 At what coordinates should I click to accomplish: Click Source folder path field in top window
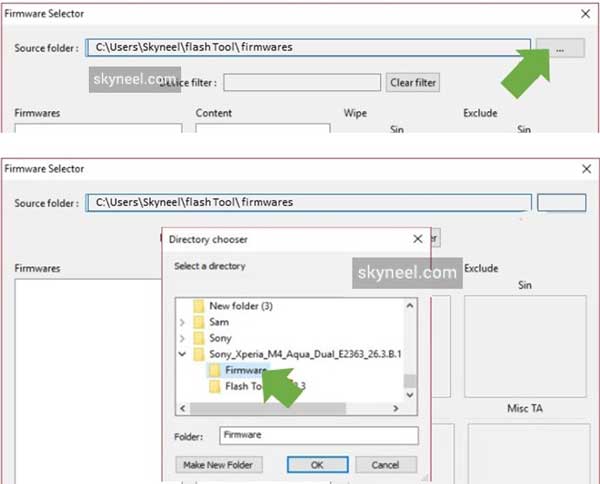[308, 47]
